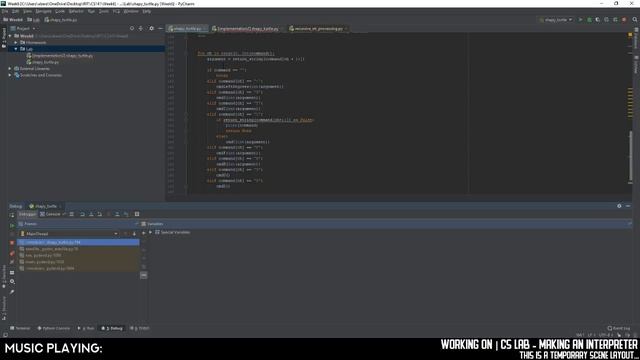Image resolution: width=640 pixels, height=360 pixels.
Task: Open the Window menu
Action: [131, 11]
